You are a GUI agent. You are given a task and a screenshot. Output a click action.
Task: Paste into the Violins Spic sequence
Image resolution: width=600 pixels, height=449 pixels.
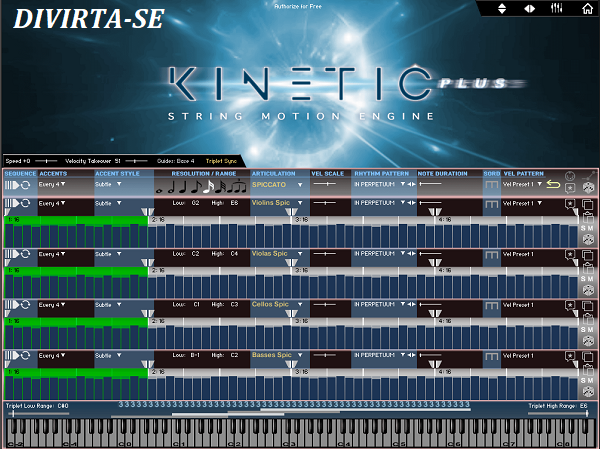pyautogui.click(x=588, y=218)
